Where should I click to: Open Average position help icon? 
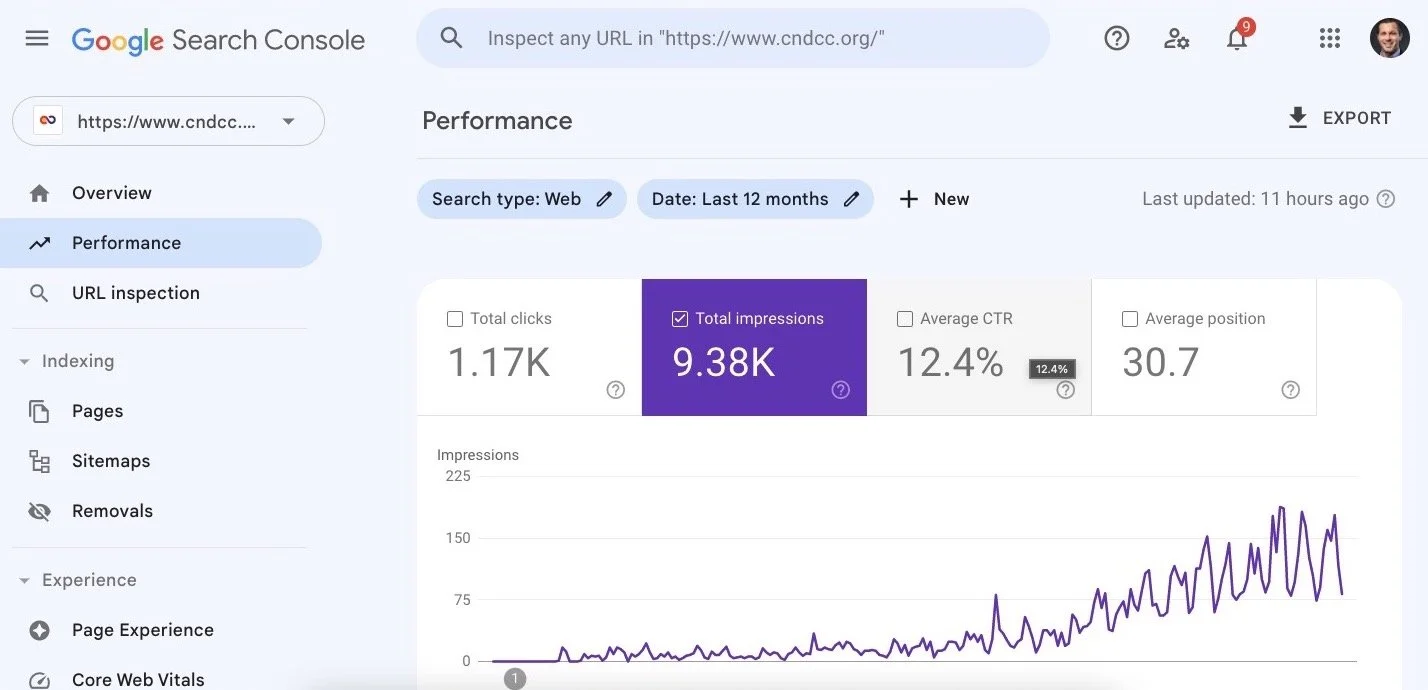[1291, 390]
